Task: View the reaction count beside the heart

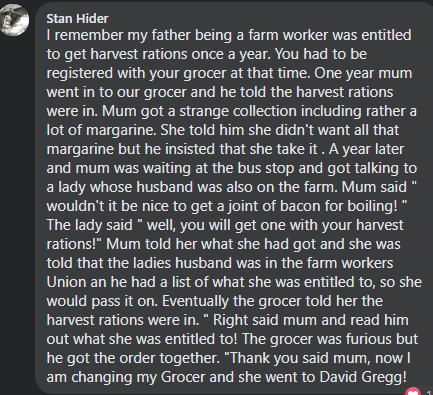Action: click(429, 392)
